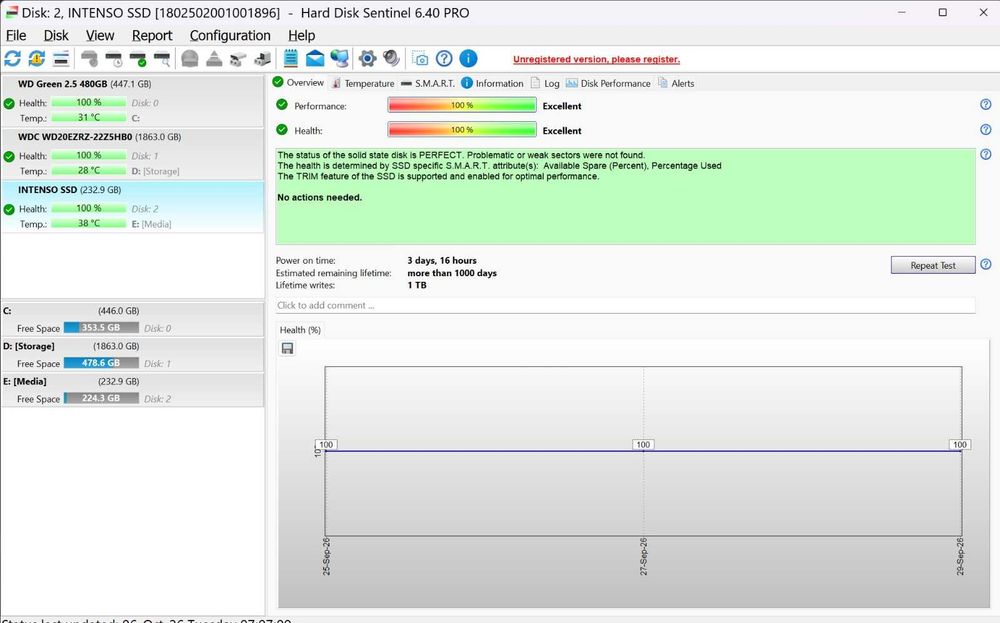Click disk icon with clock badge

pyautogui.click(x=114, y=59)
